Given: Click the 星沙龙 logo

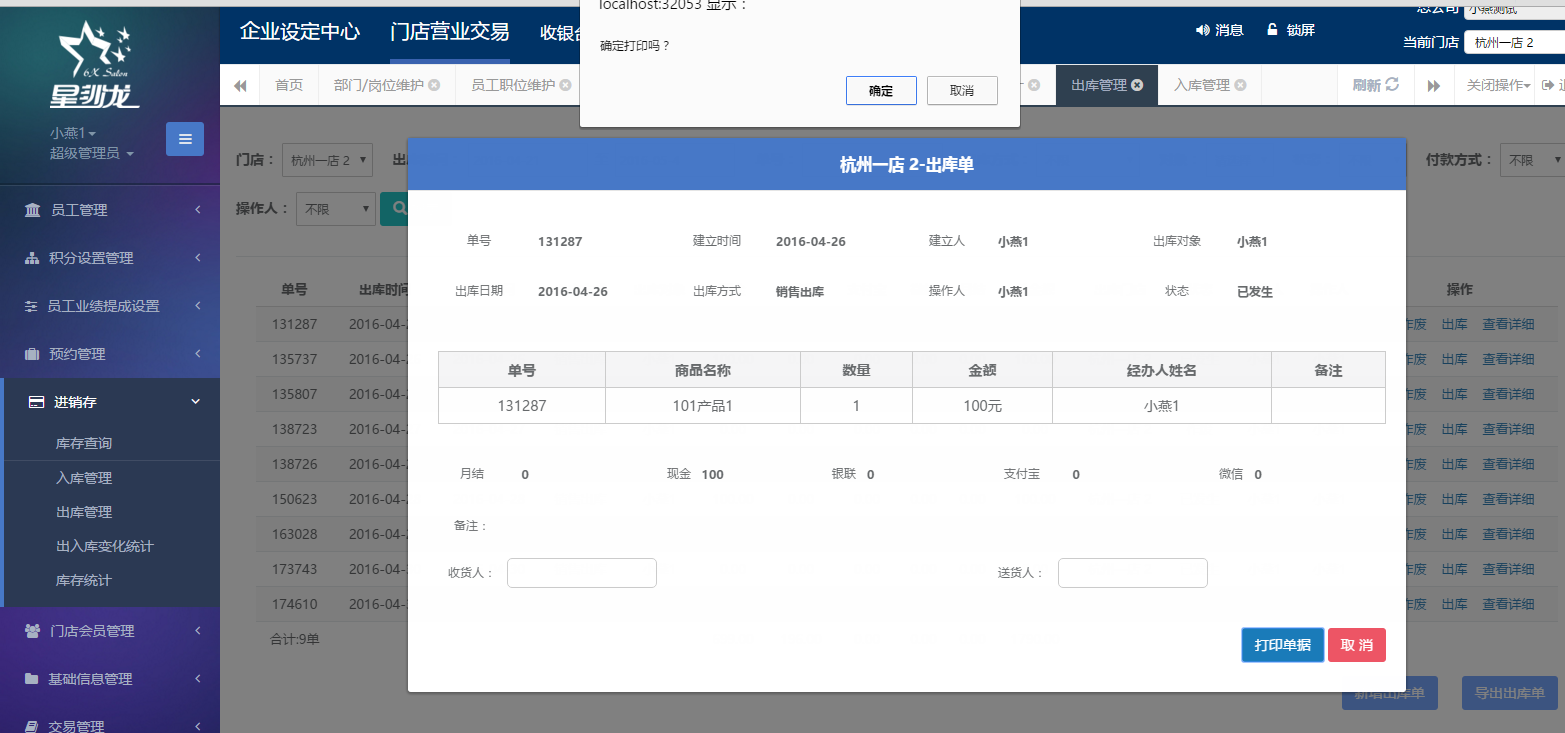Looking at the screenshot, I should (95, 65).
